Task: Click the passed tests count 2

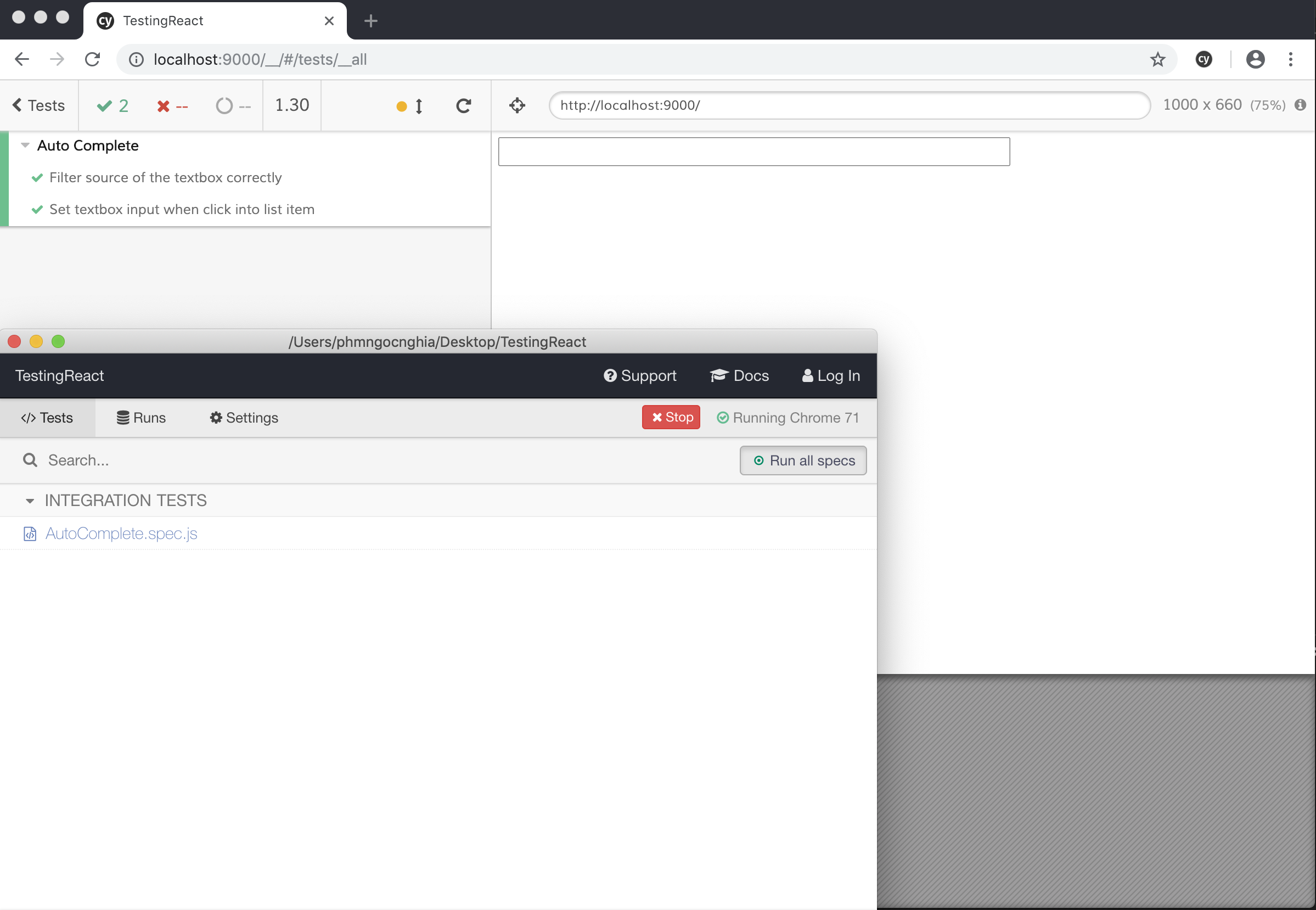Action: pos(113,105)
